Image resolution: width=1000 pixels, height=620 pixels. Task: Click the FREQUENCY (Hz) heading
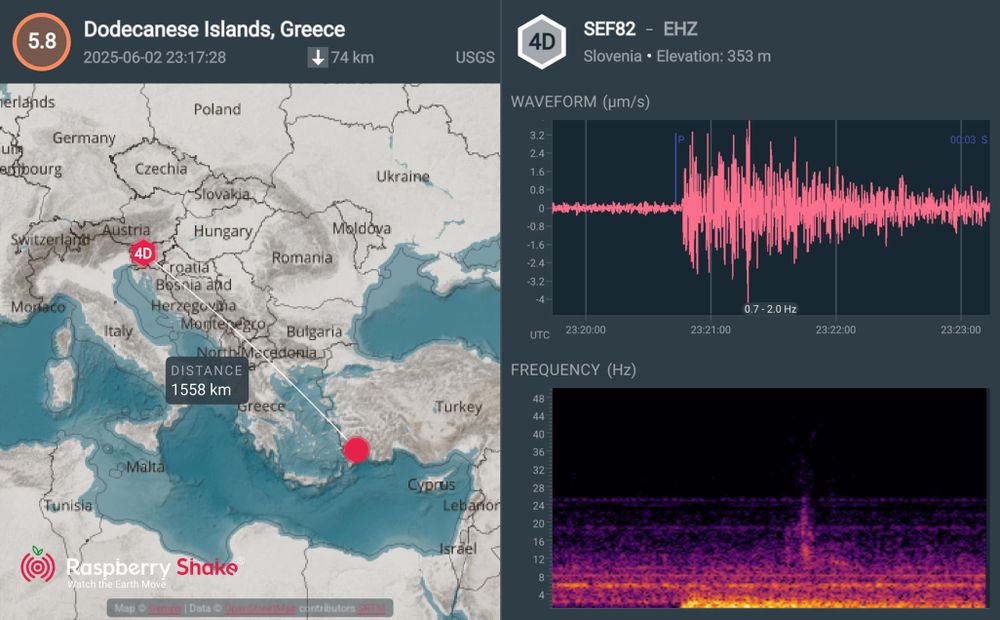573,370
